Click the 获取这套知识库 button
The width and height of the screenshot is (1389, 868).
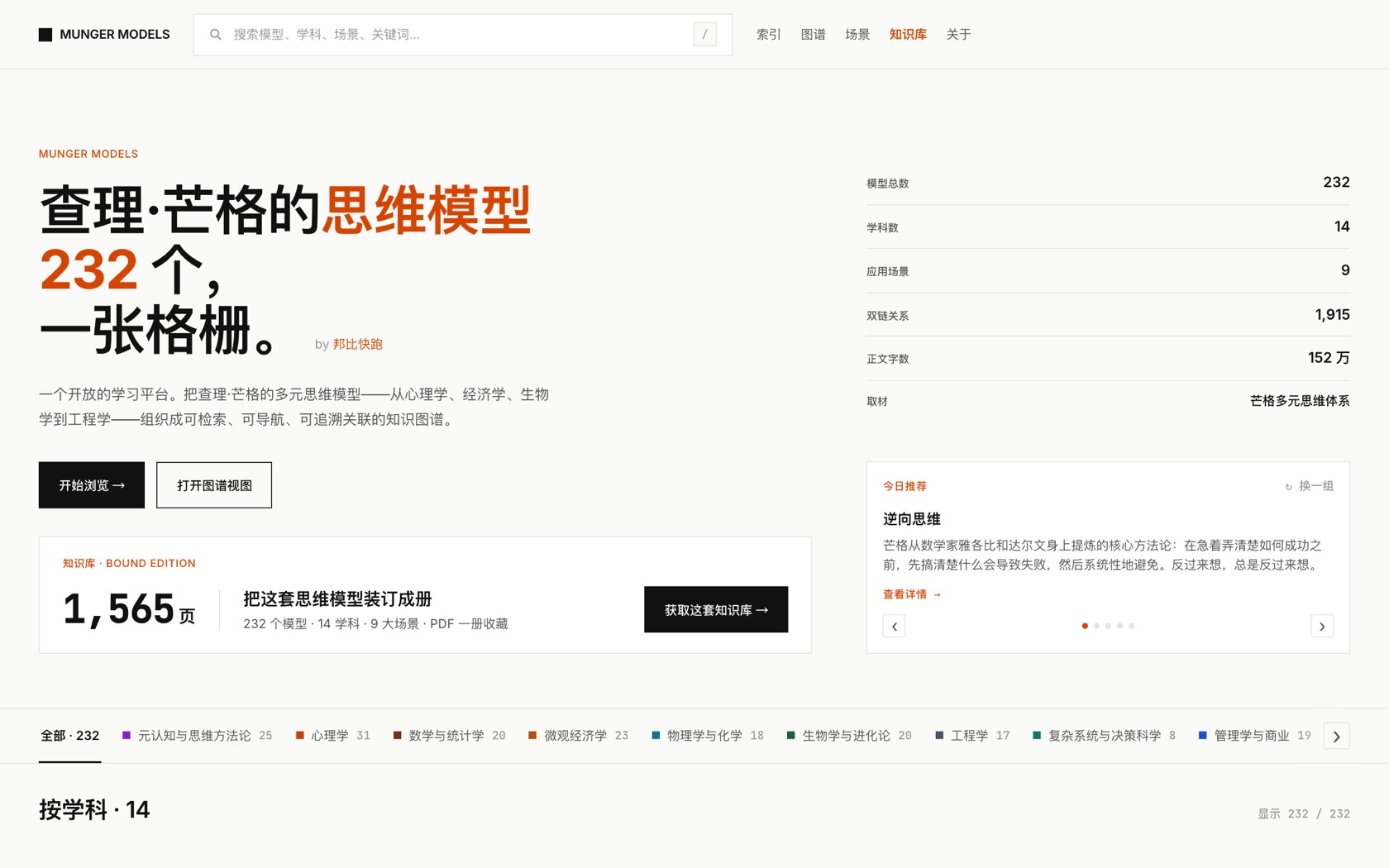[716, 610]
